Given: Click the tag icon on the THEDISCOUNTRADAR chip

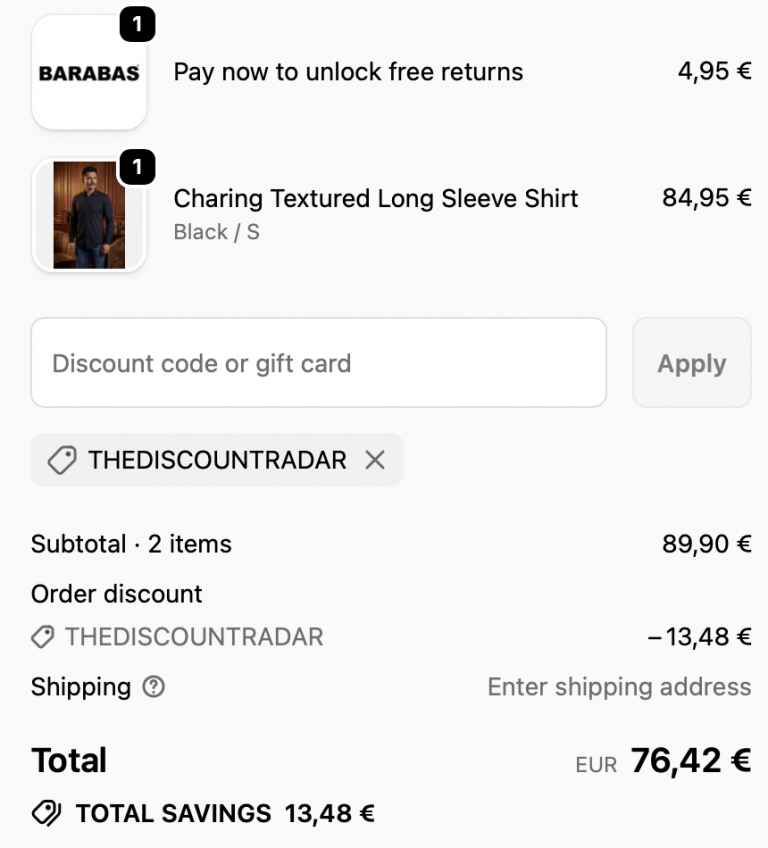Looking at the screenshot, I should pyautogui.click(x=61, y=460).
